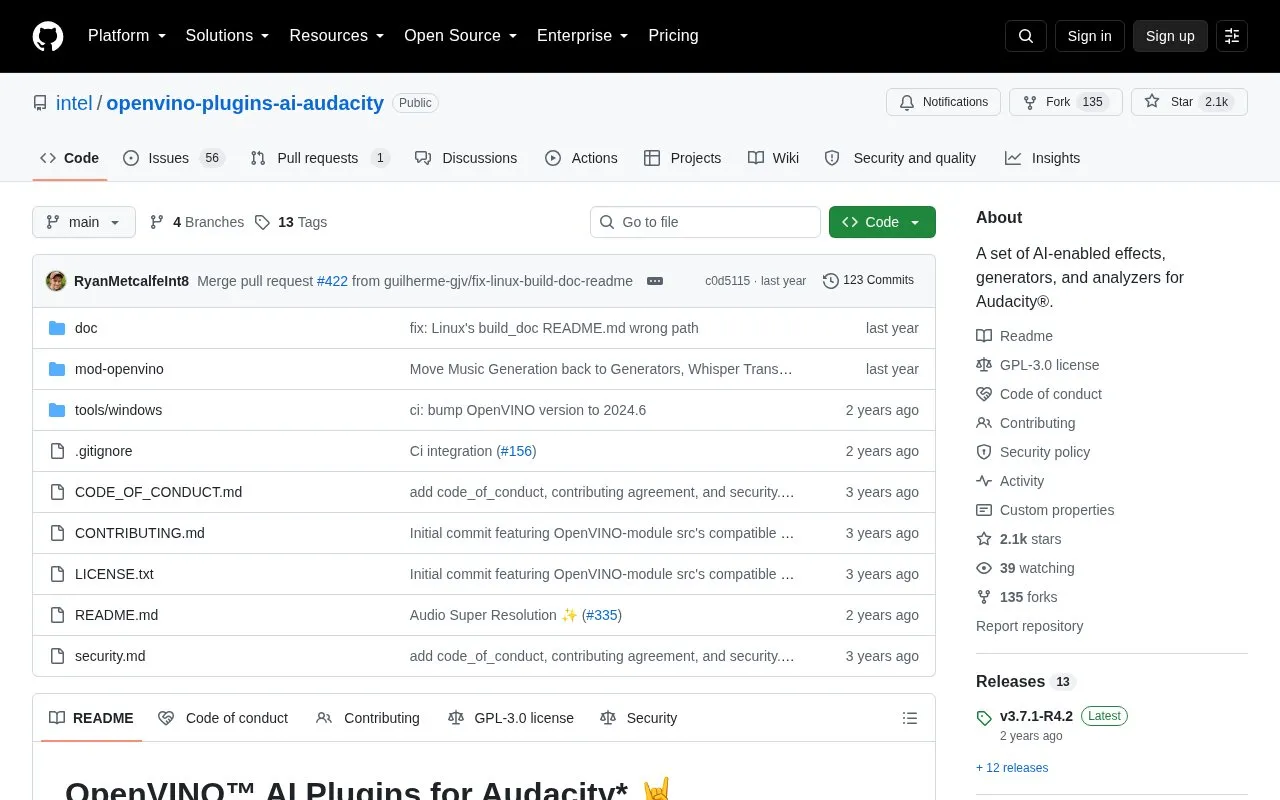Click RyanMetcalfeInt8's avatar thumbnail
The width and height of the screenshot is (1280, 800).
56,281
